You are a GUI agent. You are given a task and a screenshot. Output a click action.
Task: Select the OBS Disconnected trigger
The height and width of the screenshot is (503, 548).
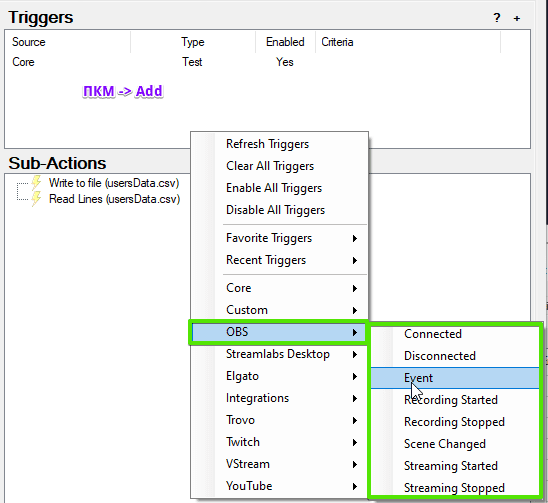pos(455,356)
